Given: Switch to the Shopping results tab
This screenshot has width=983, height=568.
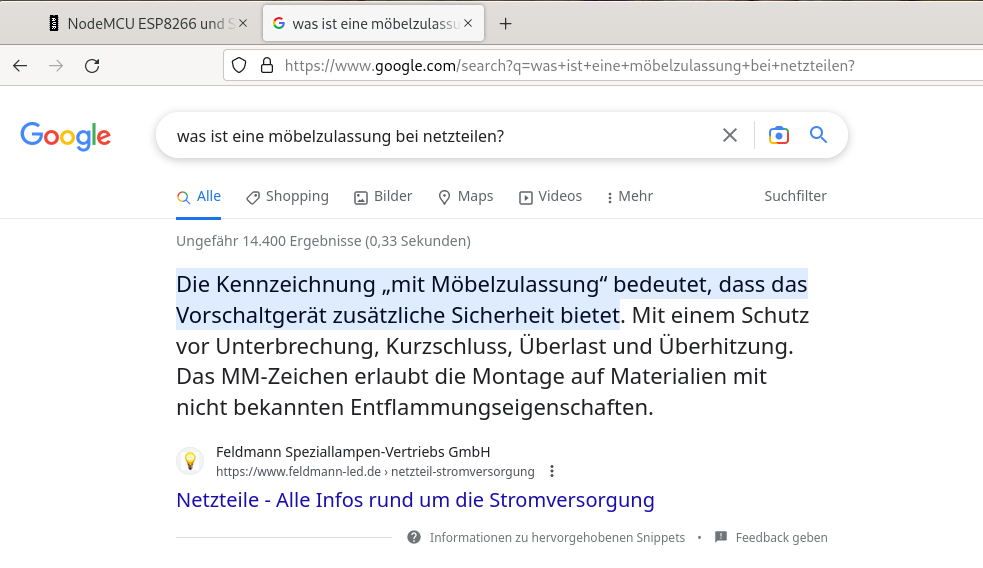Looking at the screenshot, I should coord(287,197).
